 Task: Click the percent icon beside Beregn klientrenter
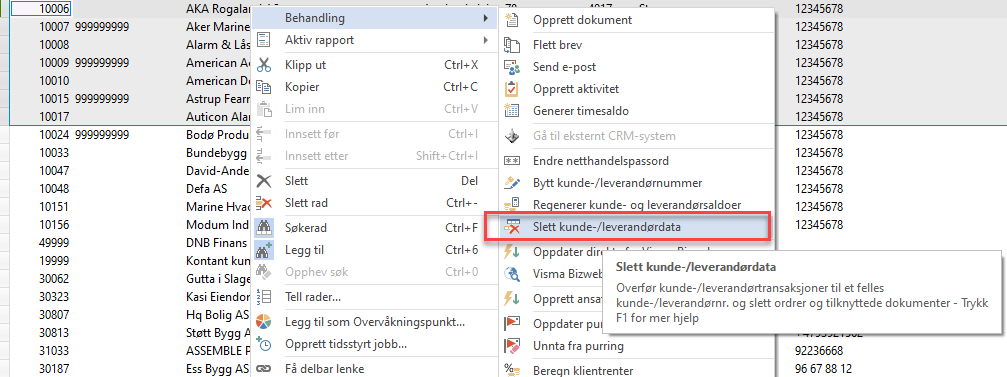coord(512,369)
